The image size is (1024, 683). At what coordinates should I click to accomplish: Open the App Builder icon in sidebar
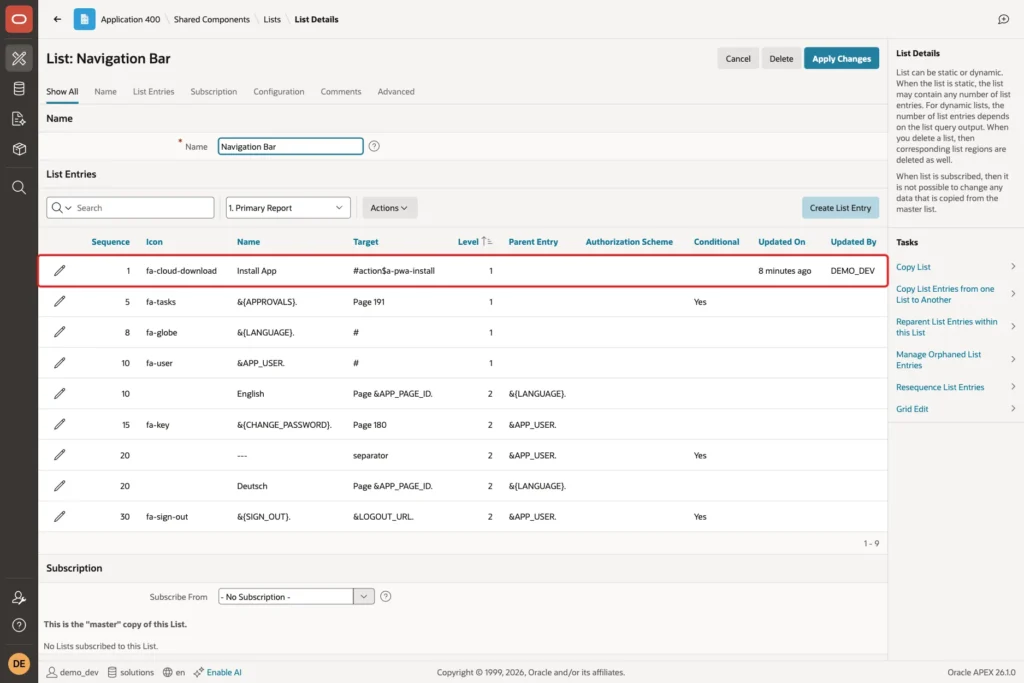click(19, 58)
